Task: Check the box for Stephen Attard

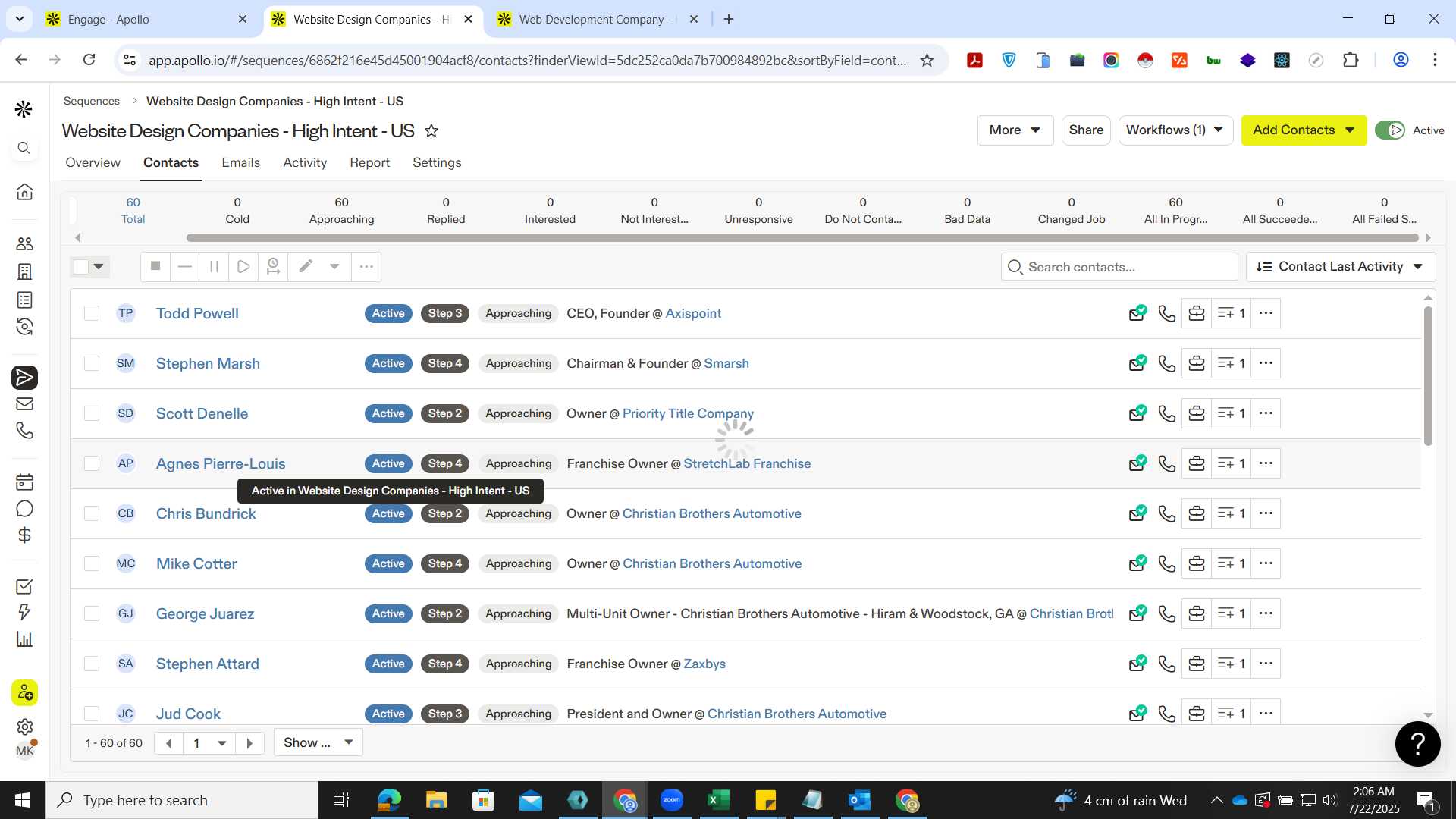Action: pos(92,664)
